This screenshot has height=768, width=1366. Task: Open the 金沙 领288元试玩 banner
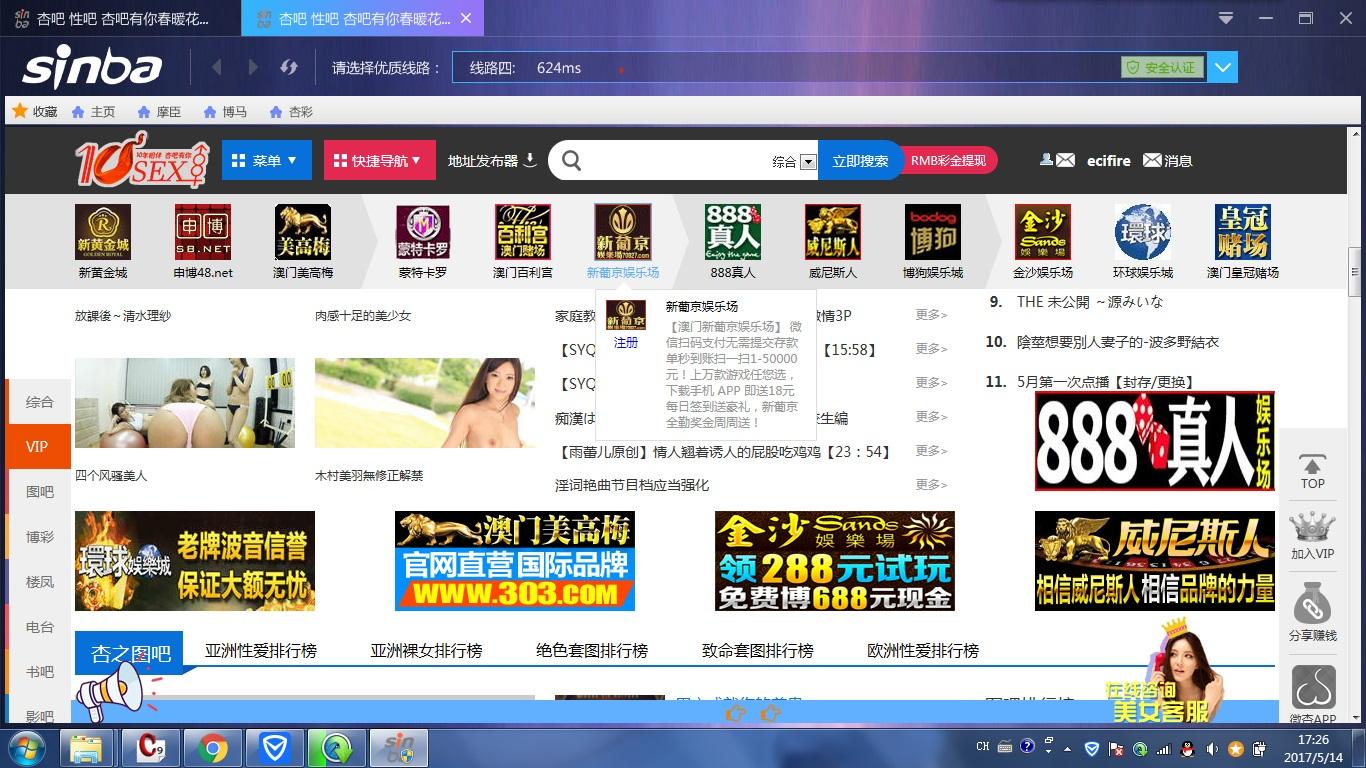click(x=835, y=561)
